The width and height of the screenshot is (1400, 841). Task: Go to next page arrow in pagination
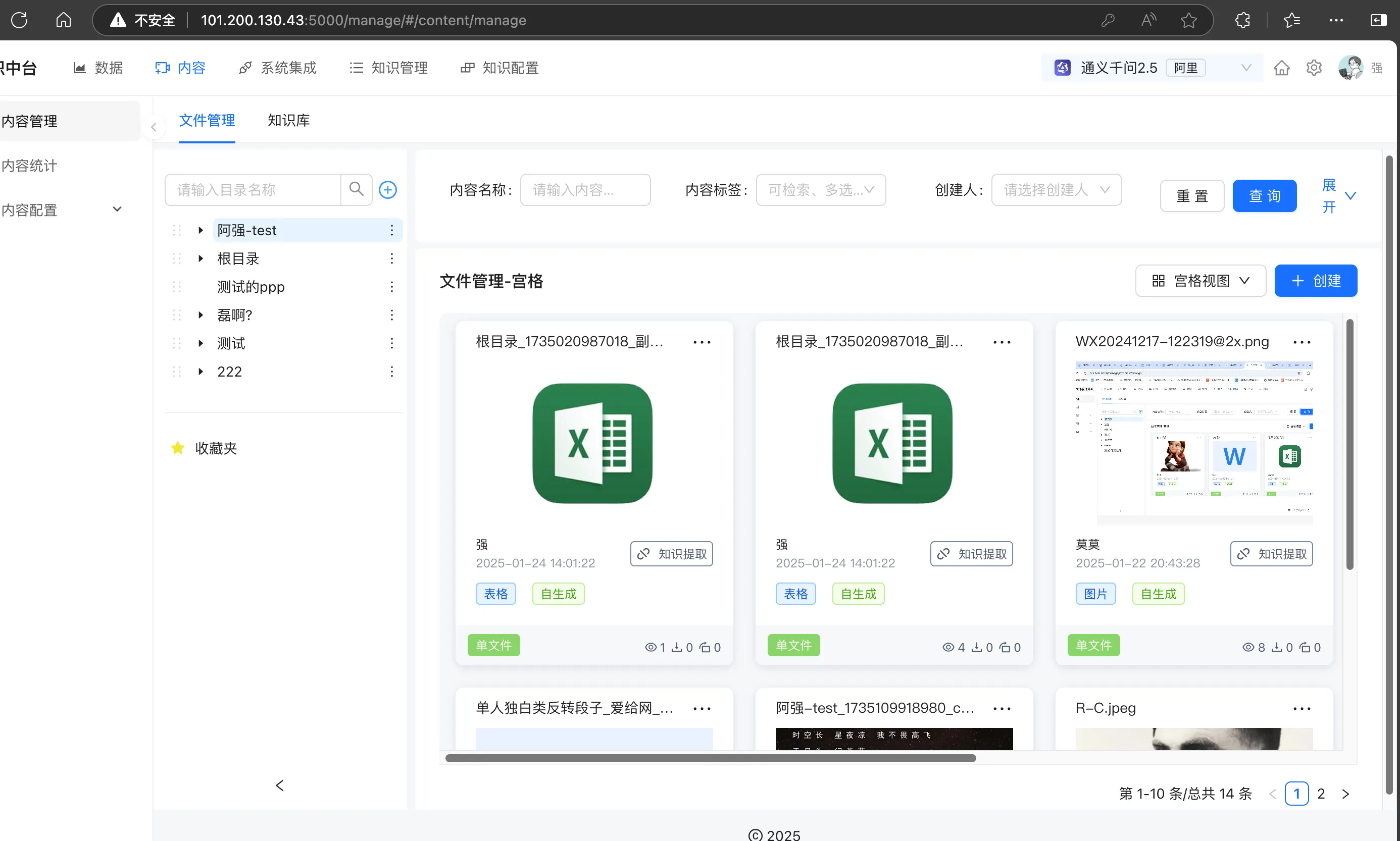(1345, 795)
